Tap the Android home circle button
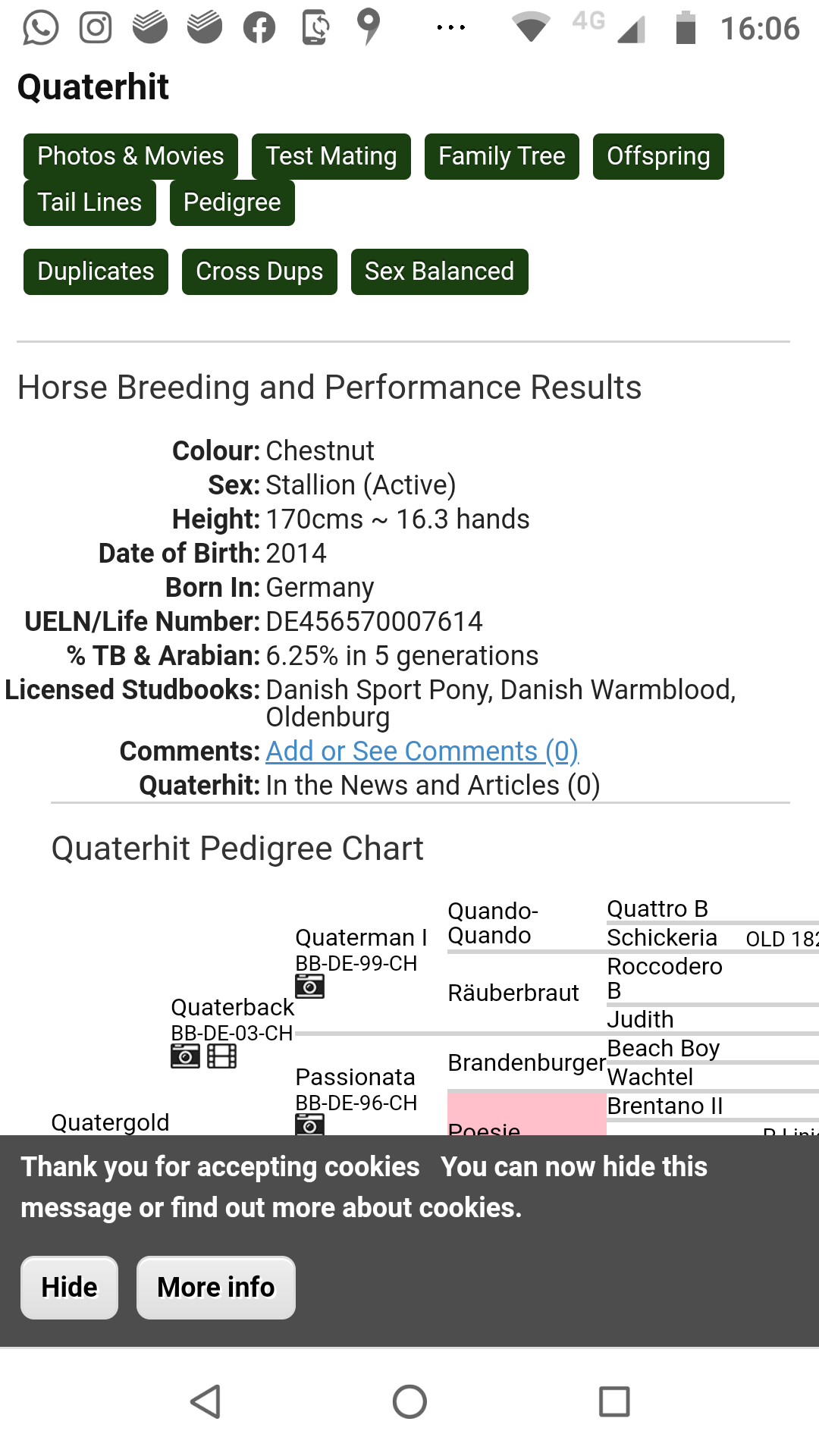This screenshot has width=819, height=1456. (x=409, y=1401)
